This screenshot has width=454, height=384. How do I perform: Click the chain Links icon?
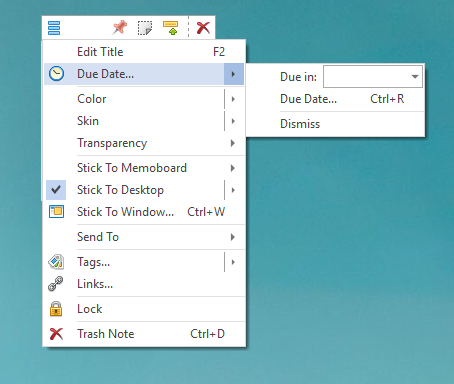coord(56,284)
